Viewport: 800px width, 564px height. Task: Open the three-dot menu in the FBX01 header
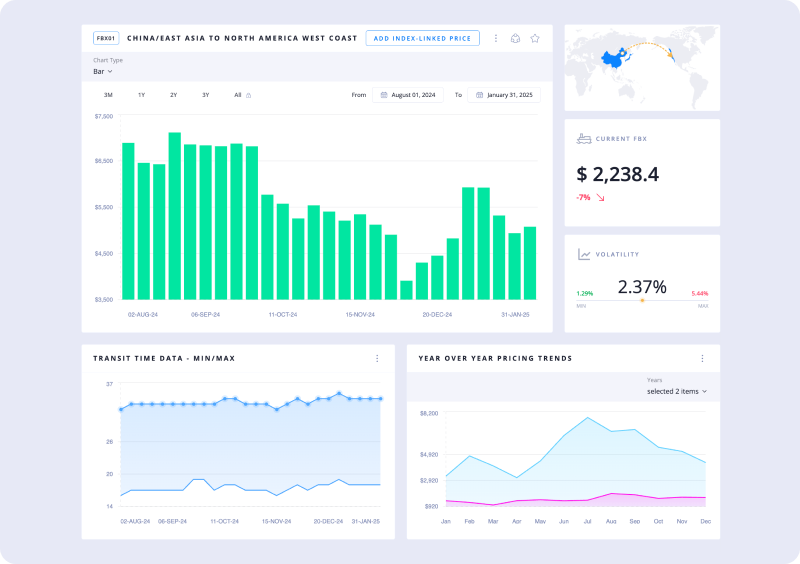(496, 38)
